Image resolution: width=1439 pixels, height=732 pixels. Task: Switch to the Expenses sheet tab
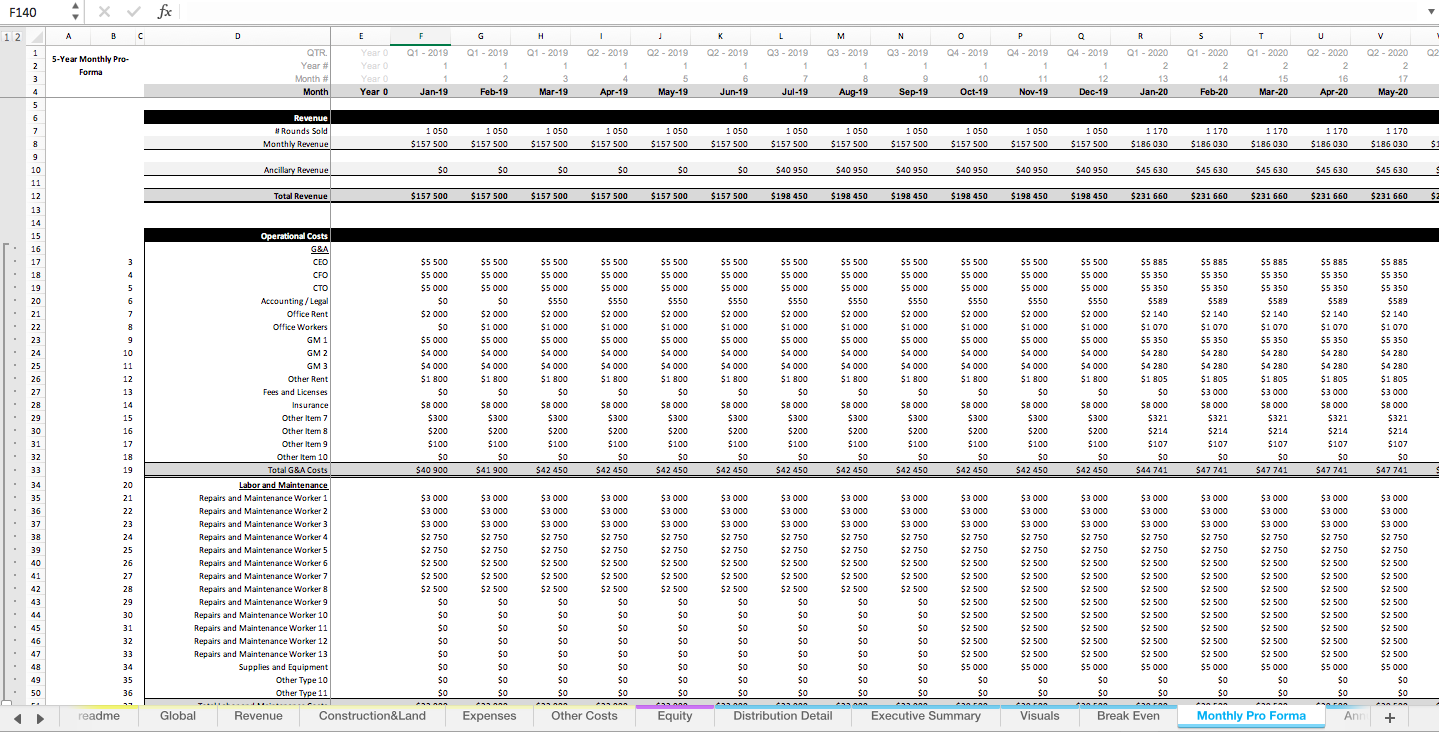[489, 716]
